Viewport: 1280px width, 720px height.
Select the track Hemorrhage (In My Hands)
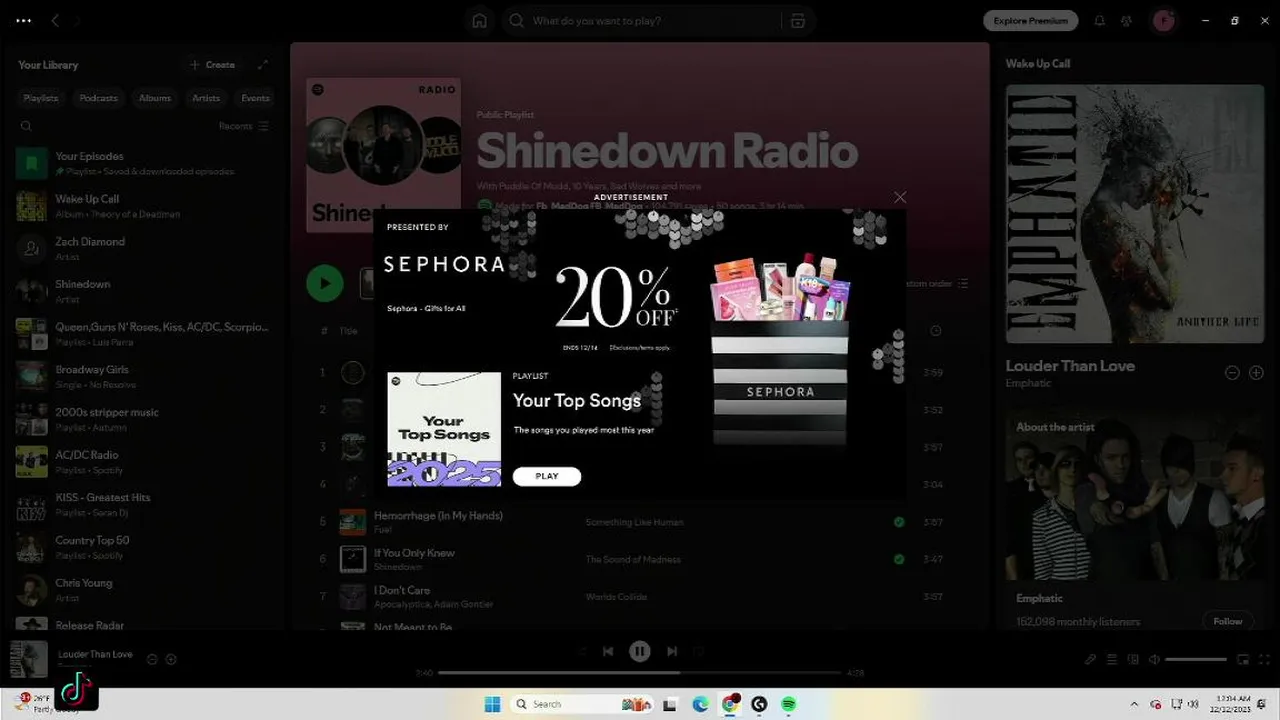[438, 515]
